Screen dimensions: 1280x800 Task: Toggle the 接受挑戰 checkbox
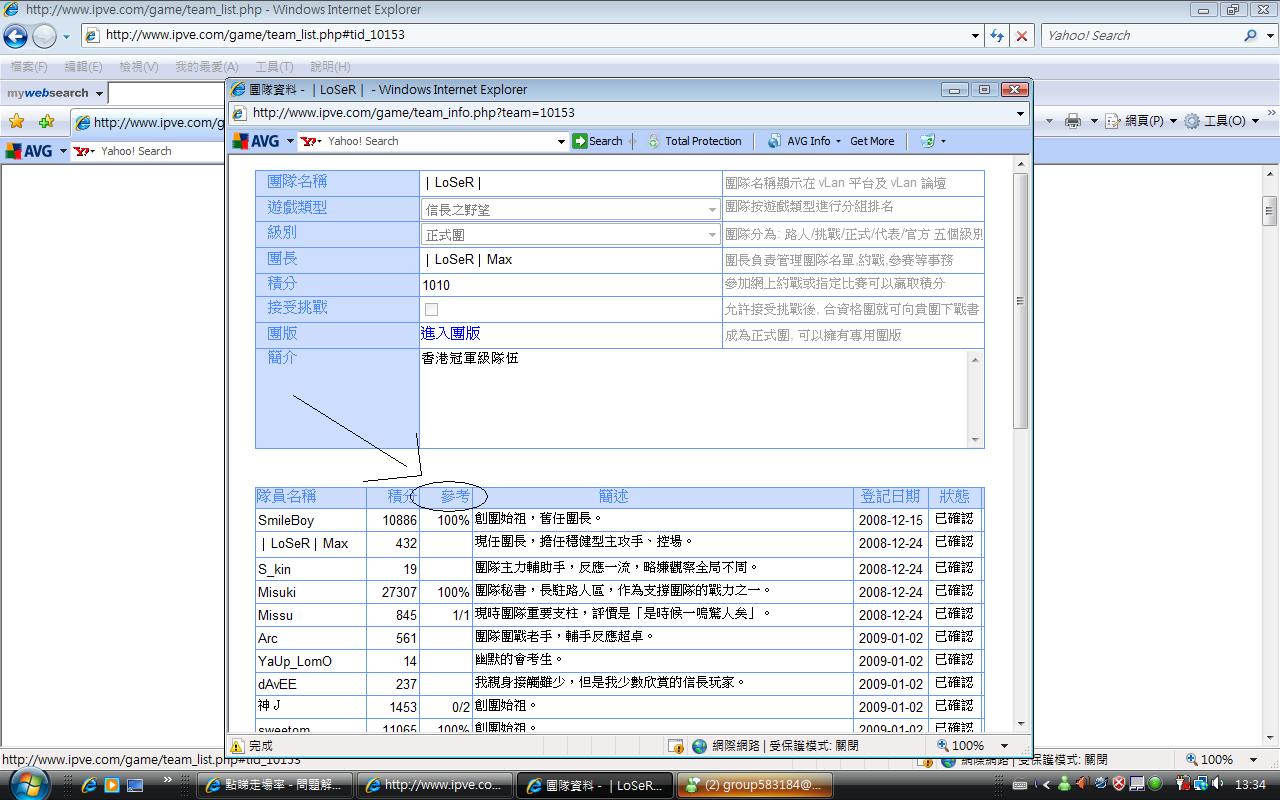click(x=431, y=310)
